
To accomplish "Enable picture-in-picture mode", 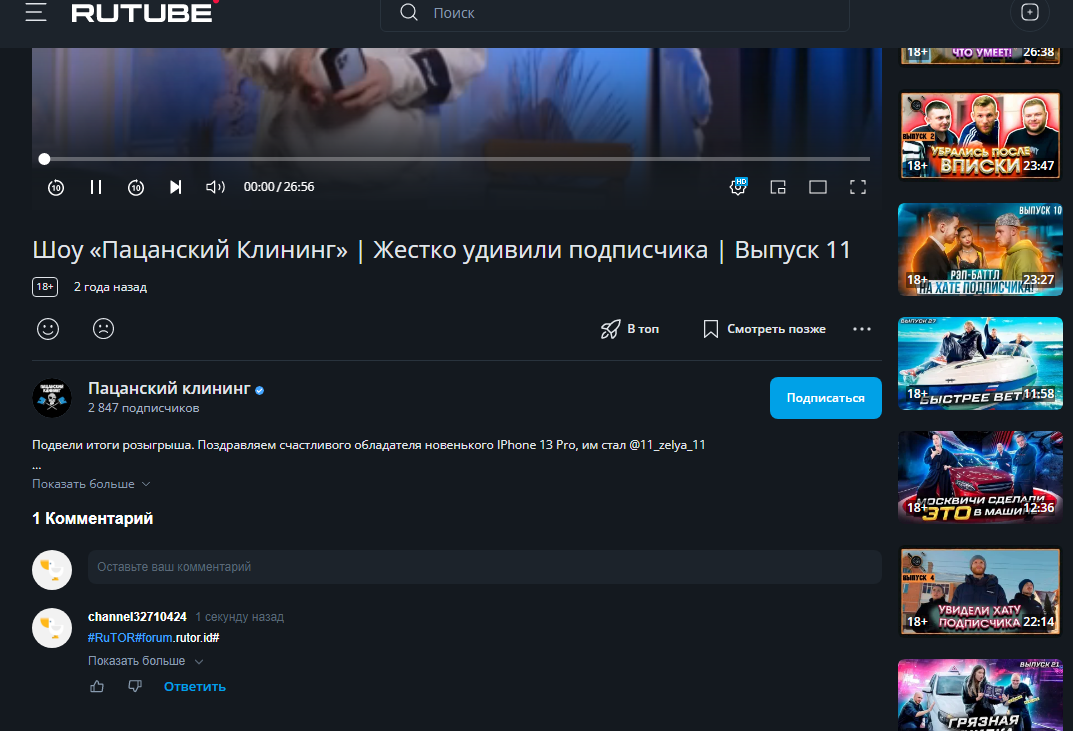I will pos(778,187).
